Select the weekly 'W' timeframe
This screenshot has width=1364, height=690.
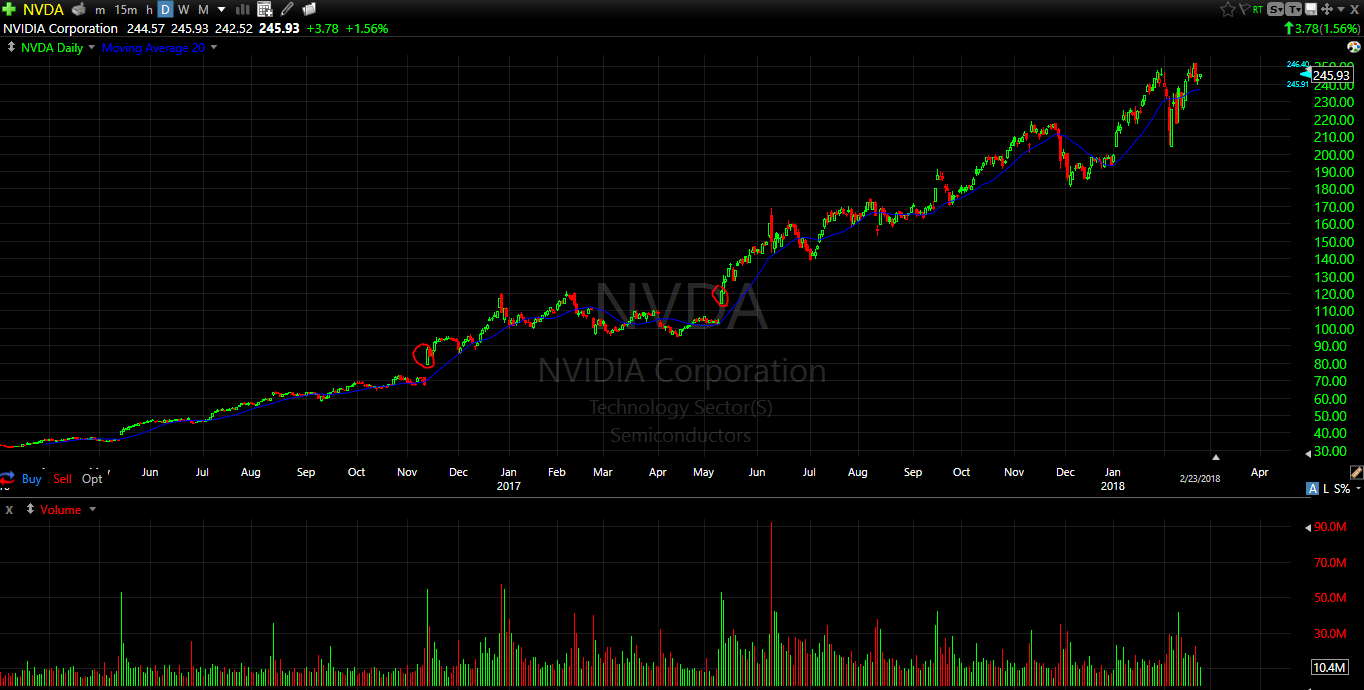(184, 10)
